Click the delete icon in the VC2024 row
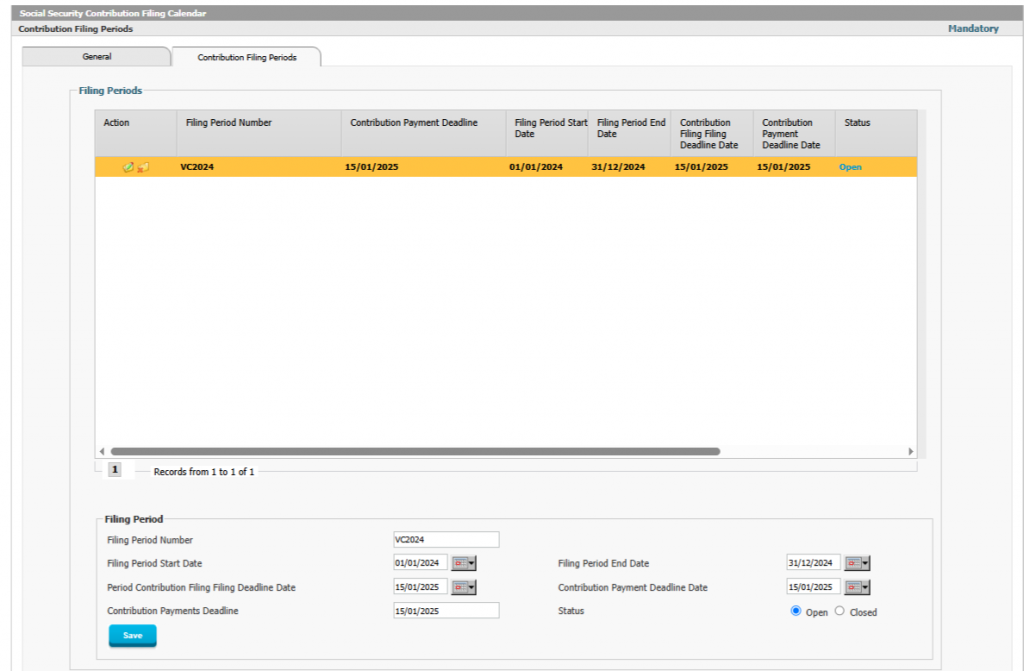 [x=142, y=167]
